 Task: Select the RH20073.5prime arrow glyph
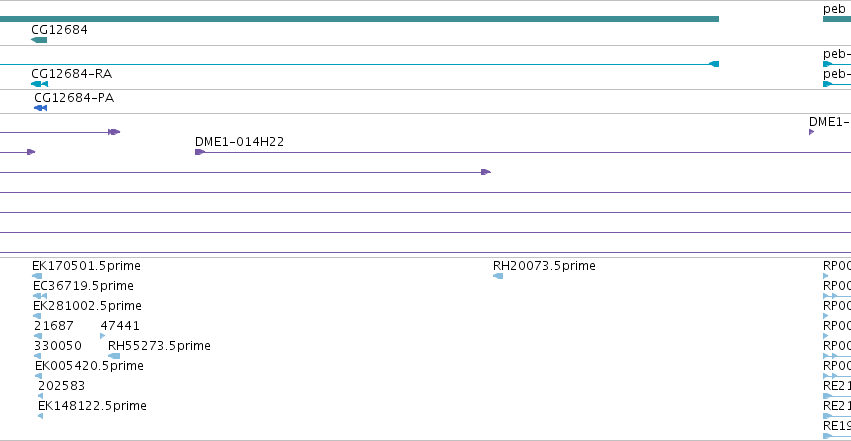pos(498,276)
